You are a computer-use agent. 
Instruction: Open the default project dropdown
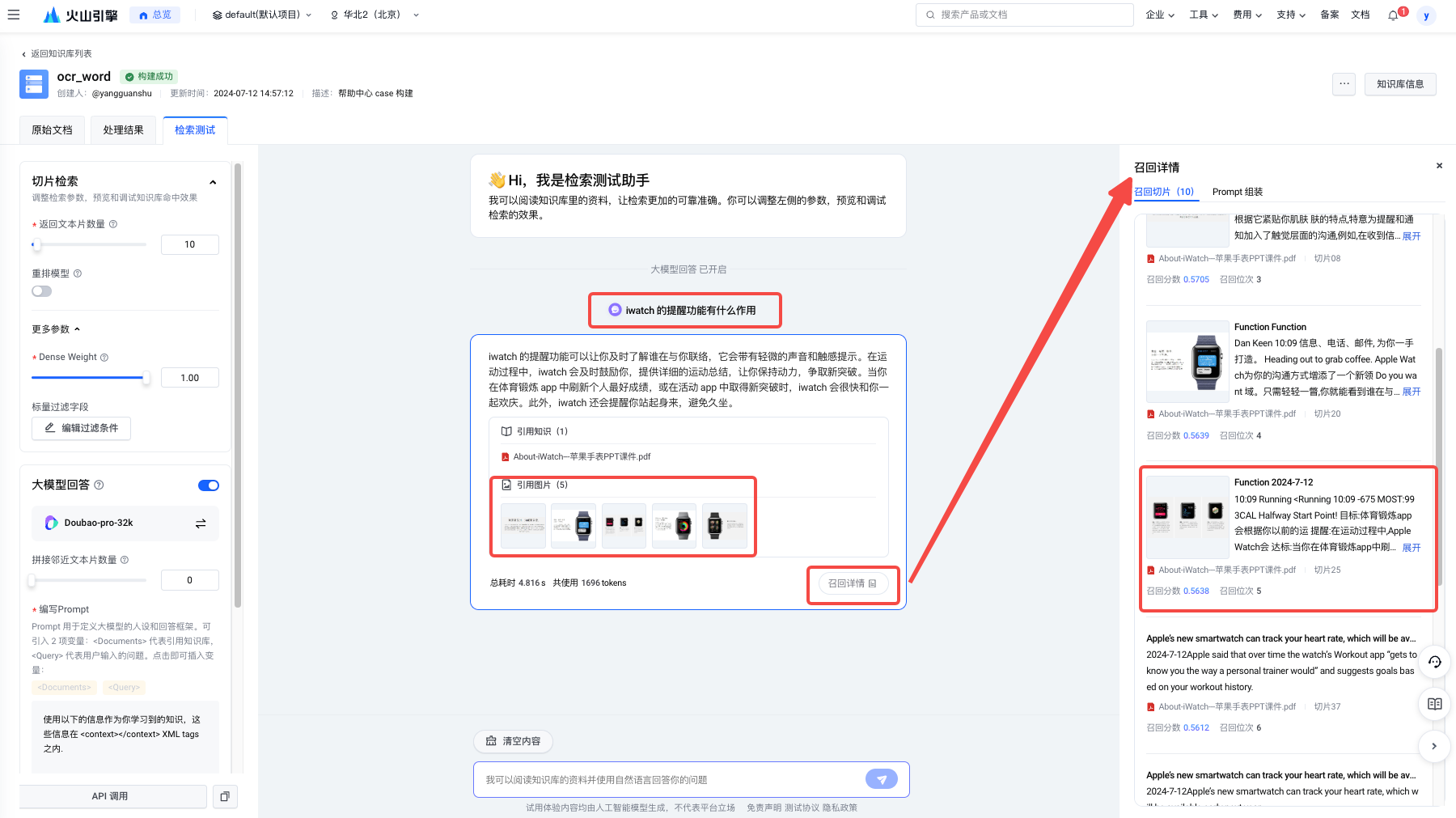coord(262,15)
